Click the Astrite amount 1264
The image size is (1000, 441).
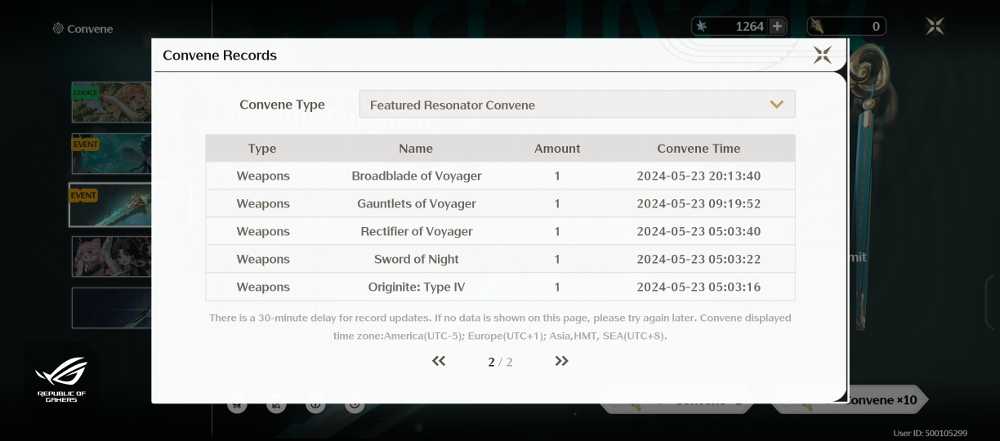(749, 26)
